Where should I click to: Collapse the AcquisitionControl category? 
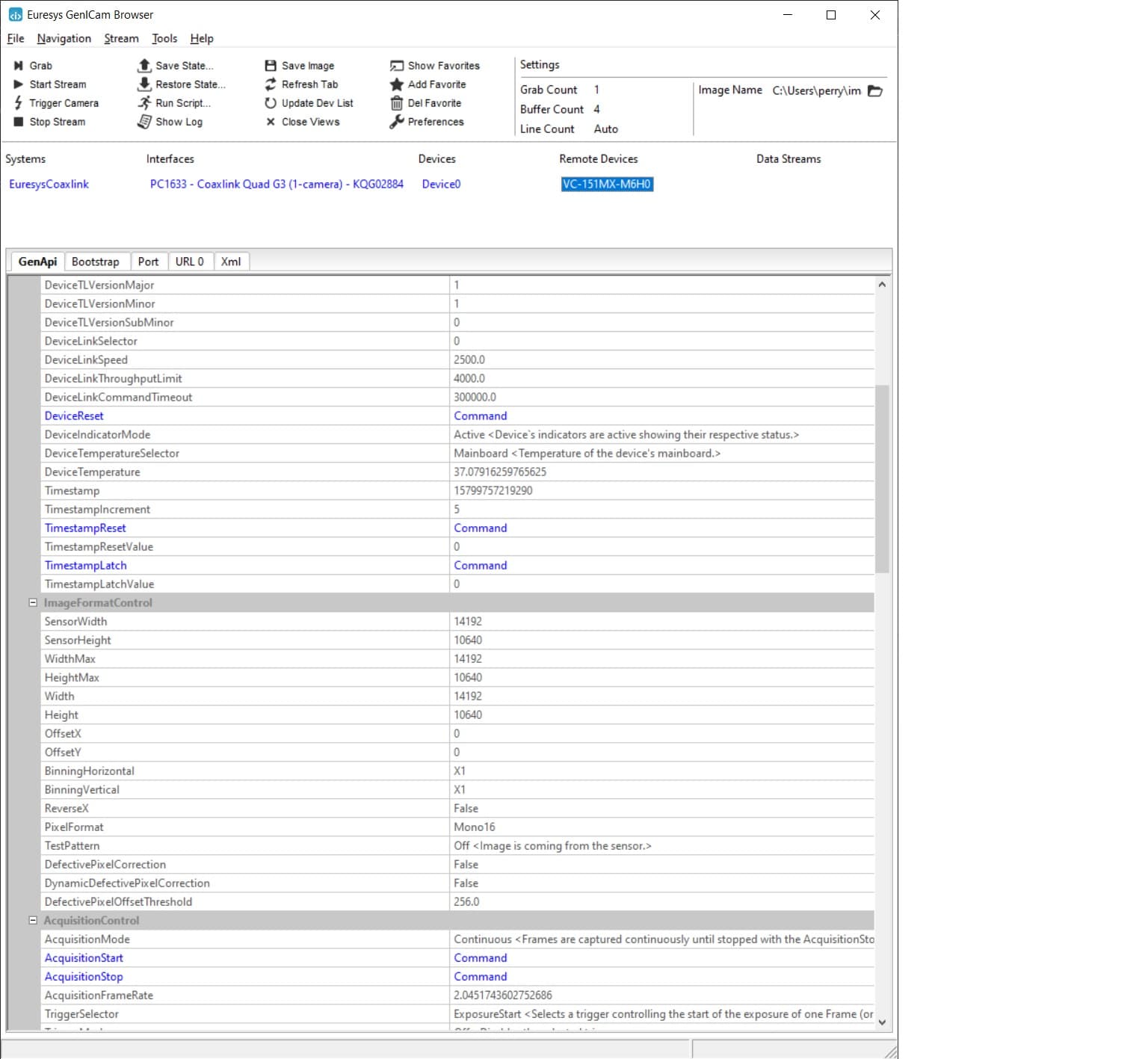[33, 920]
